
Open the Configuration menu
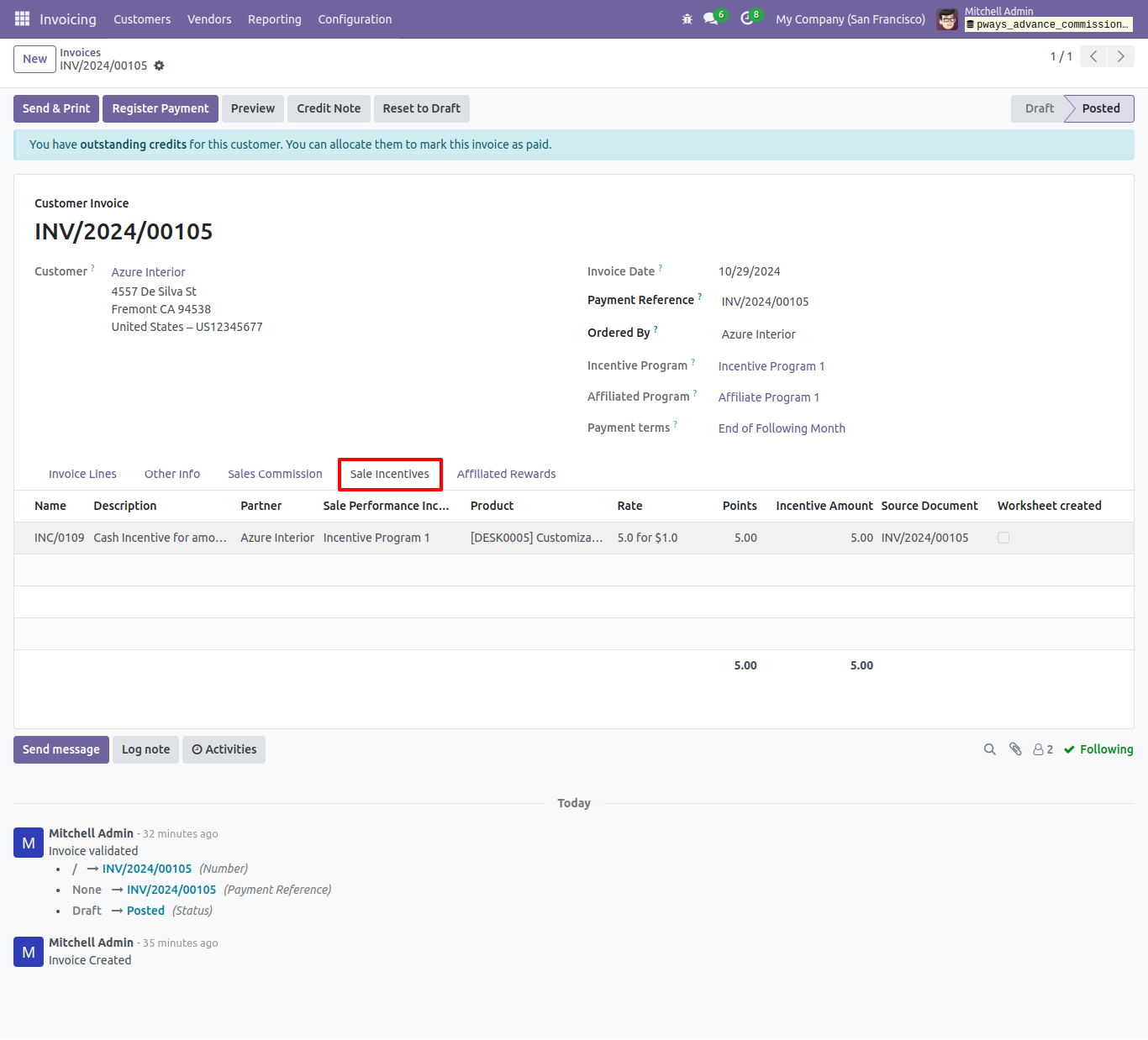pos(355,19)
